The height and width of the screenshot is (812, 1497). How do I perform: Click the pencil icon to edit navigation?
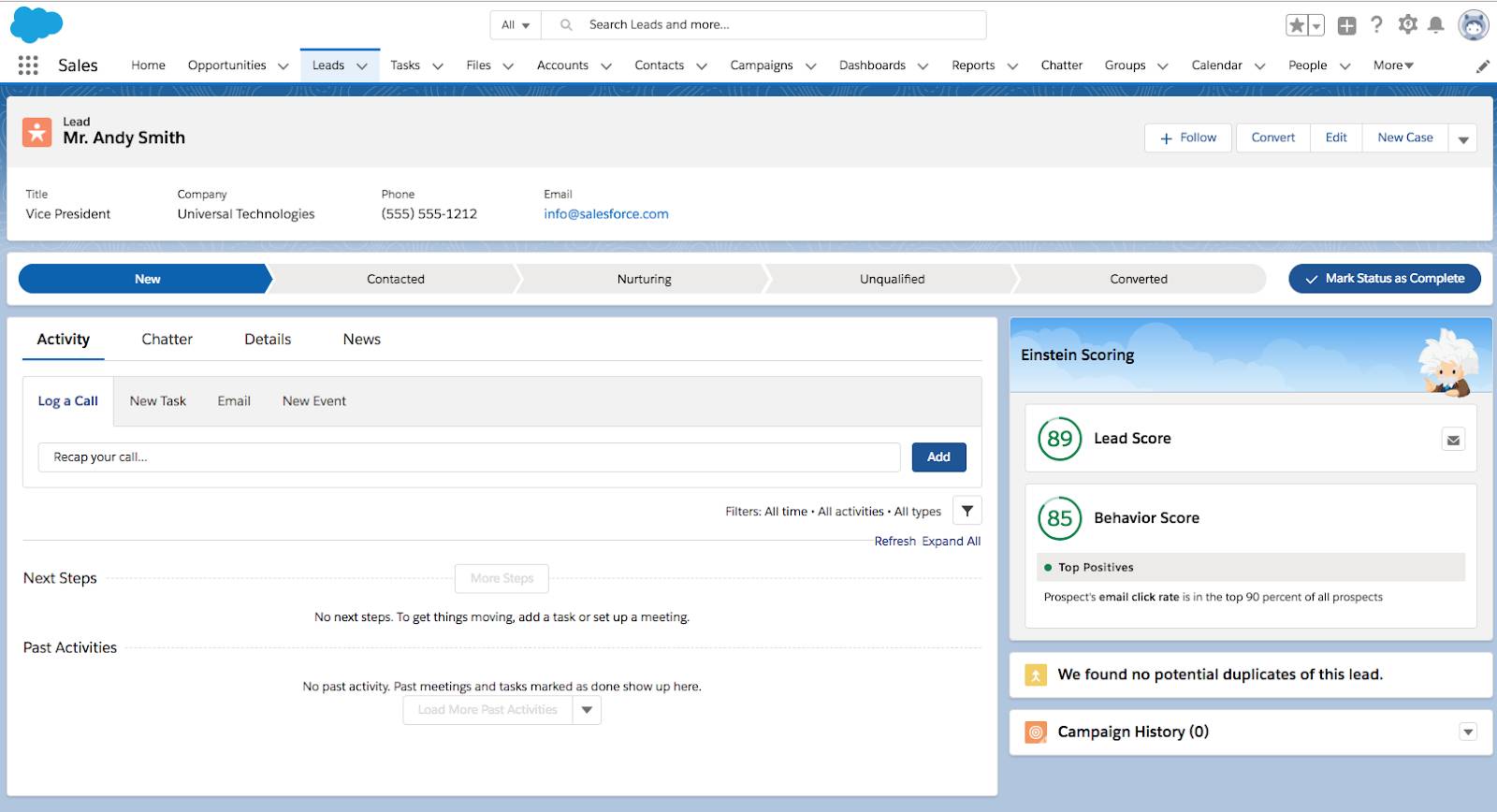pos(1483,66)
